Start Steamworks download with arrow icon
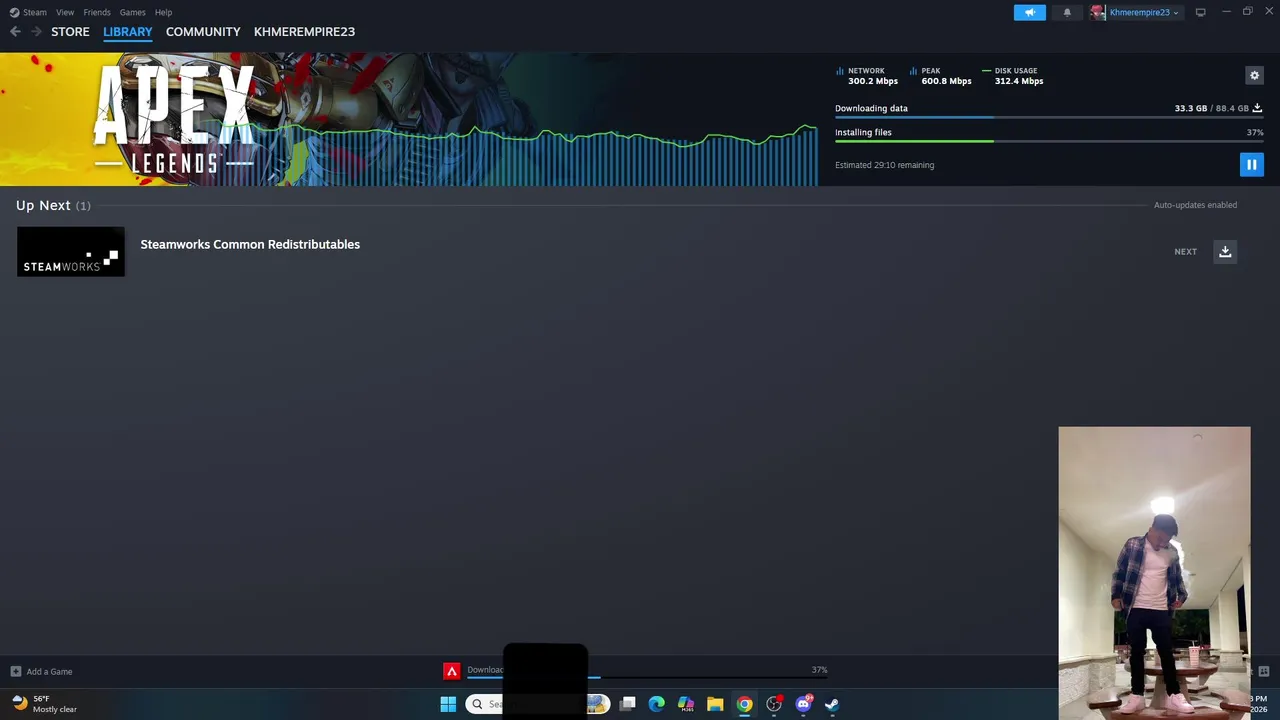Screen dimensions: 1280x720 pyautogui.click(x=1225, y=252)
